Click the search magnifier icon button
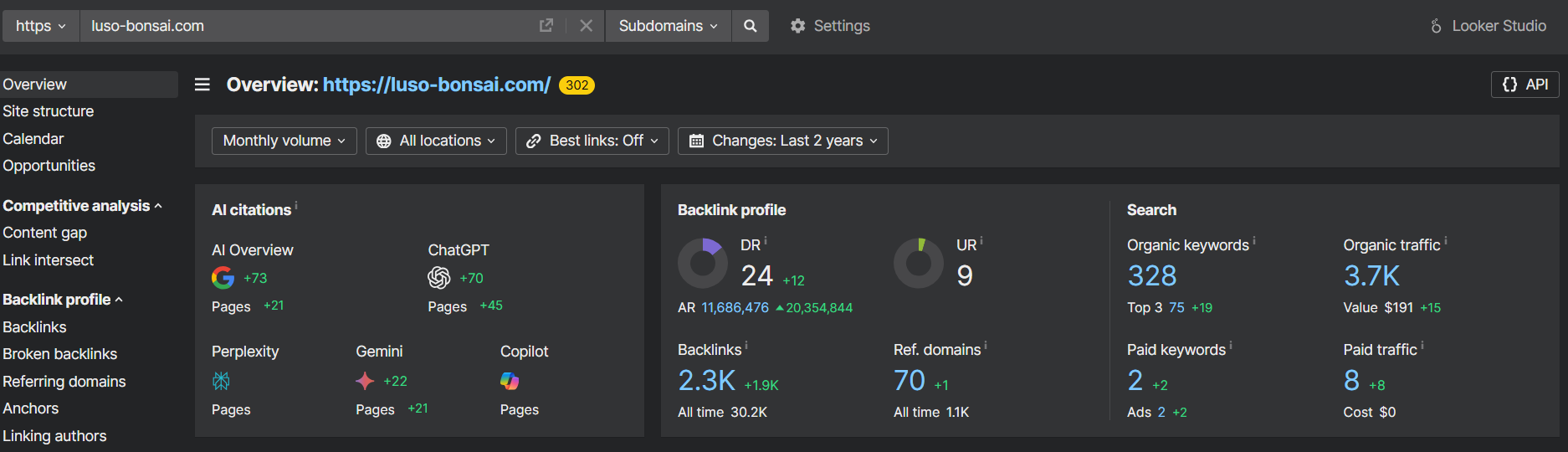This screenshot has width=1568, height=452. pyautogui.click(x=750, y=26)
